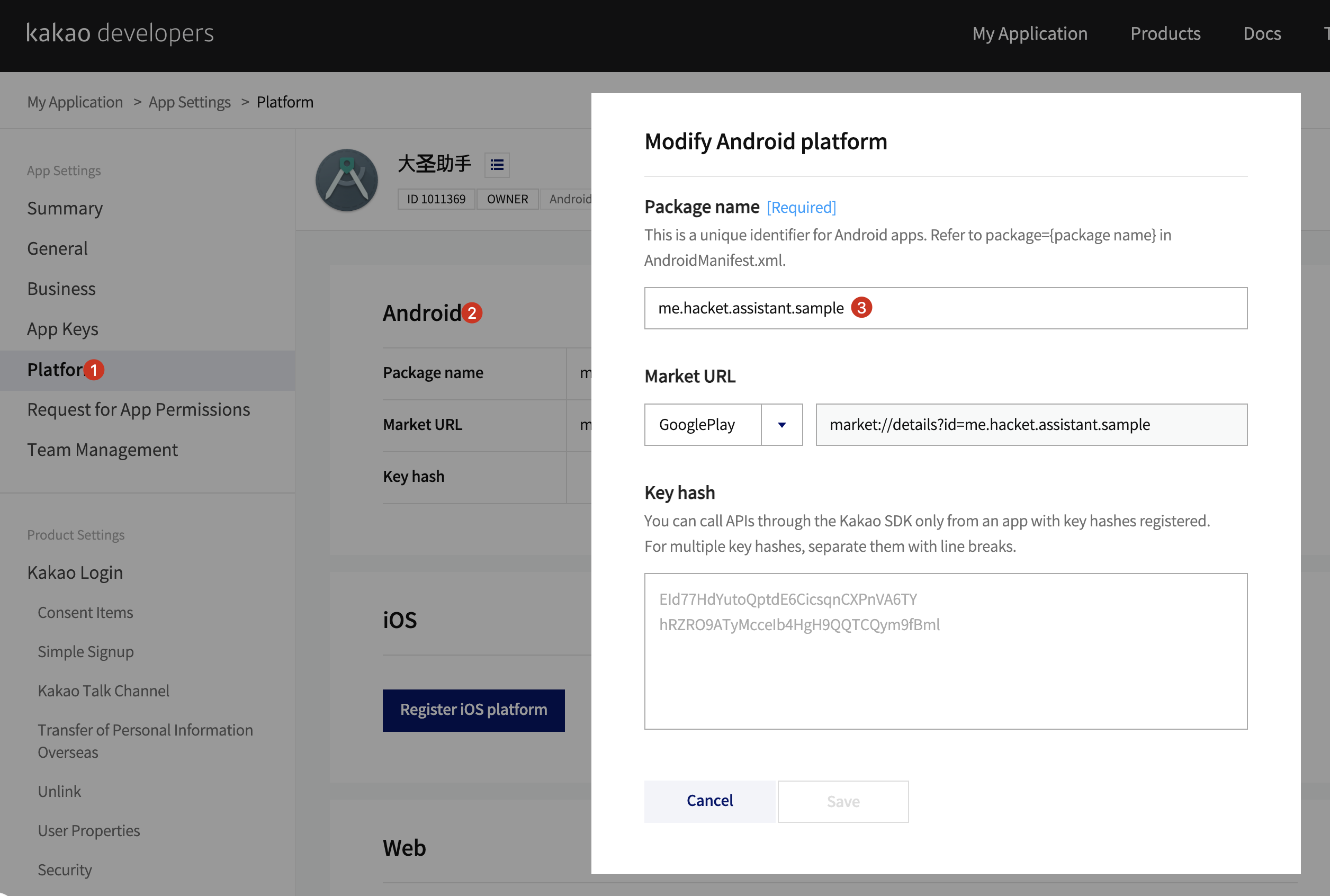Open Kakao Login product settings
This screenshot has height=896, width=1330.
[75, 572]
